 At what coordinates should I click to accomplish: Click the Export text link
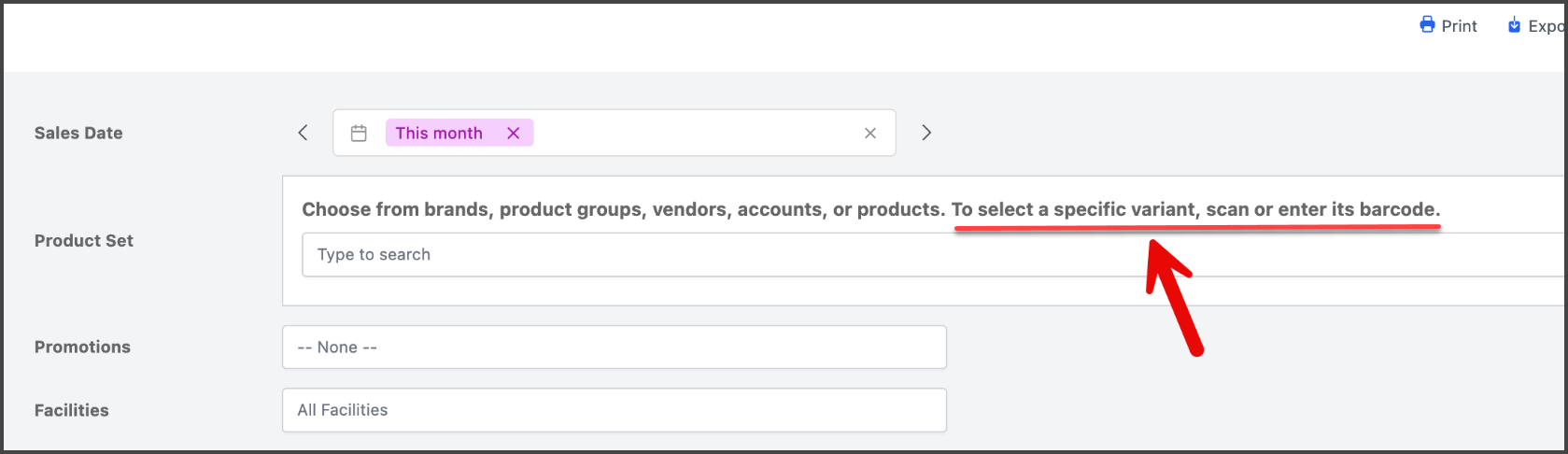click(x=1547, y=26)
